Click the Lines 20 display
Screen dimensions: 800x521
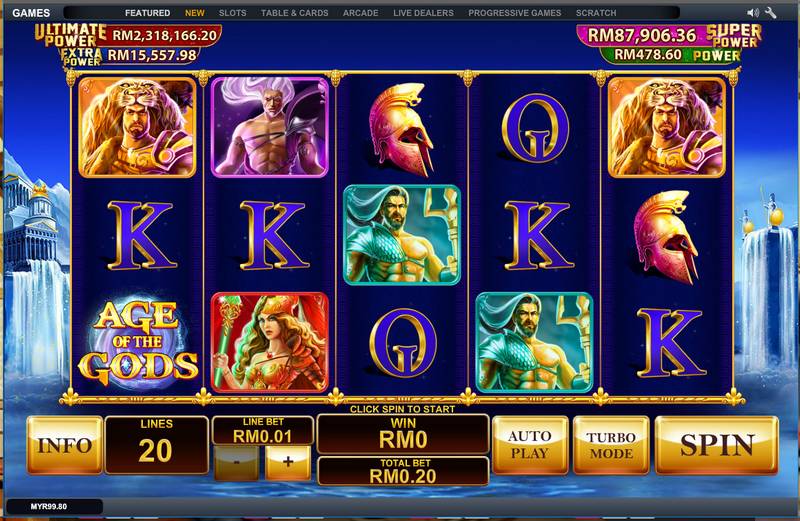click(x=157, y=445)
